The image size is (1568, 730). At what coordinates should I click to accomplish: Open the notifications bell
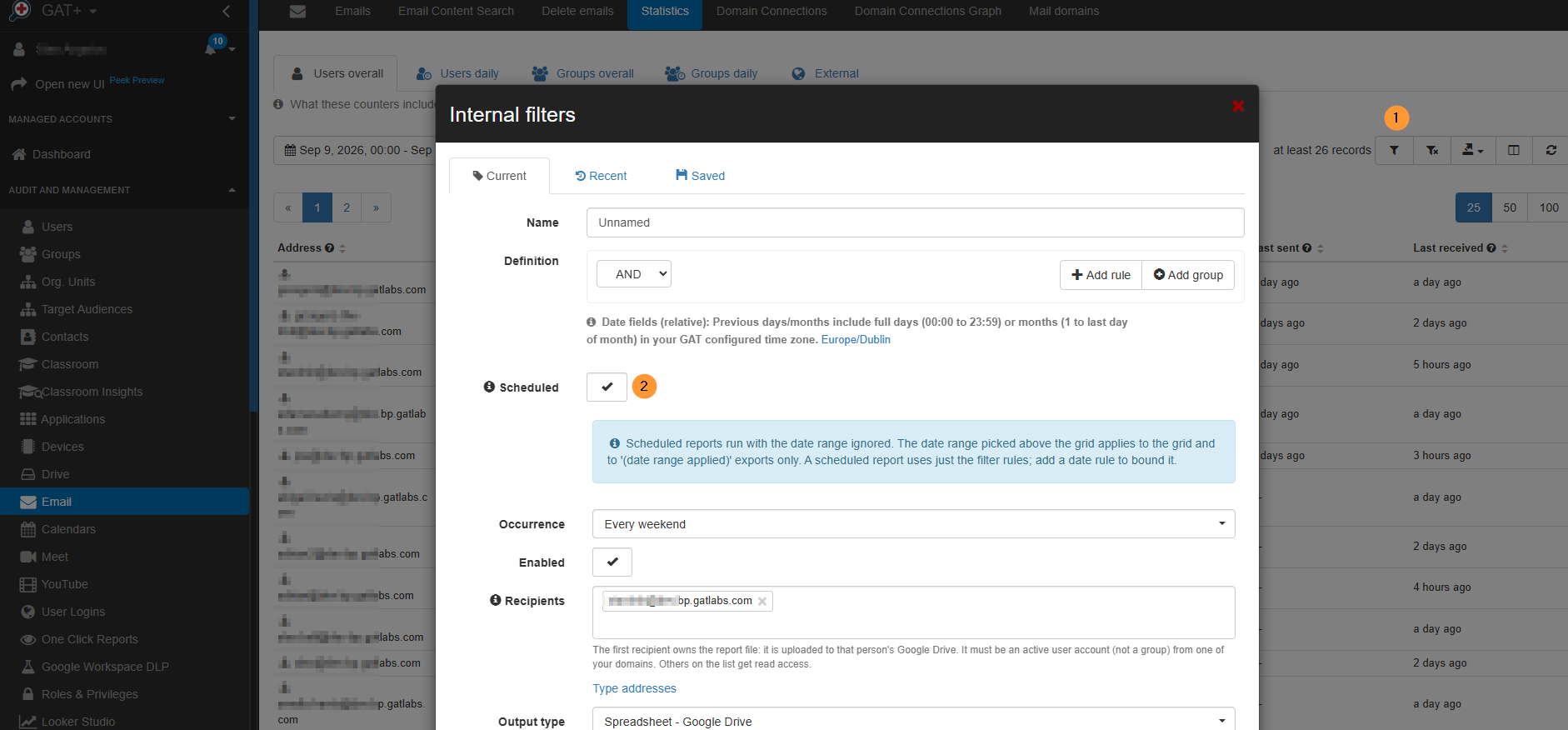click(x=211, y=49)
